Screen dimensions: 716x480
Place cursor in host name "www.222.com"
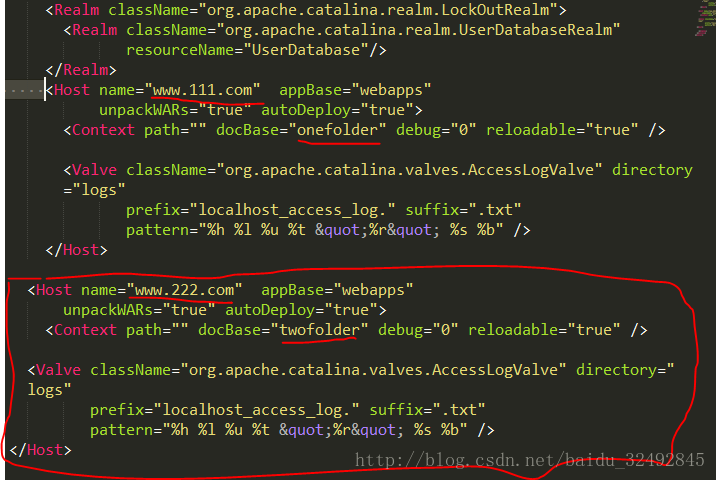coord(184,290)
